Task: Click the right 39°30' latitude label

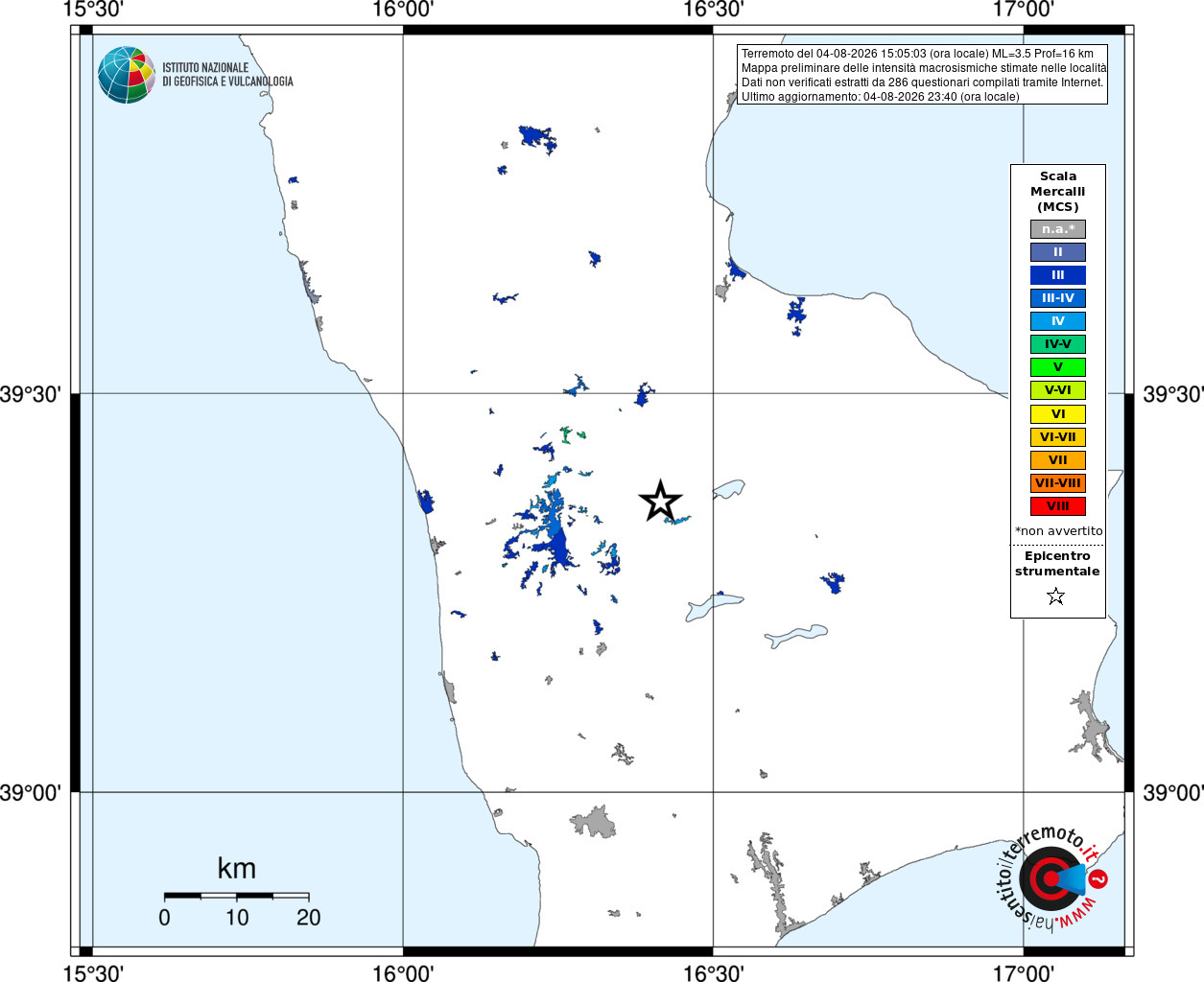Action: pos(1172,394)
